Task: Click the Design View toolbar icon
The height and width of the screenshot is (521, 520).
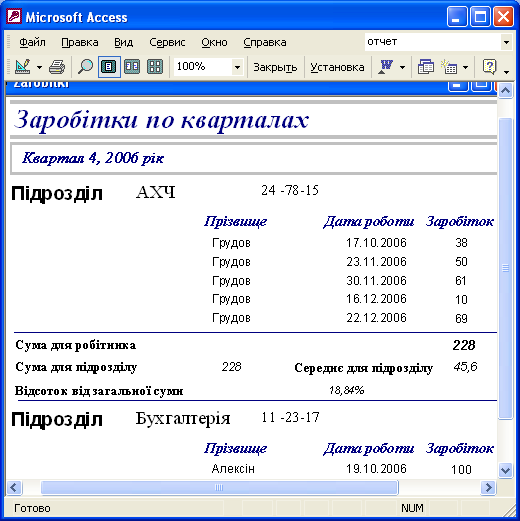Action: pyautogui.click(x=23, y=67)
